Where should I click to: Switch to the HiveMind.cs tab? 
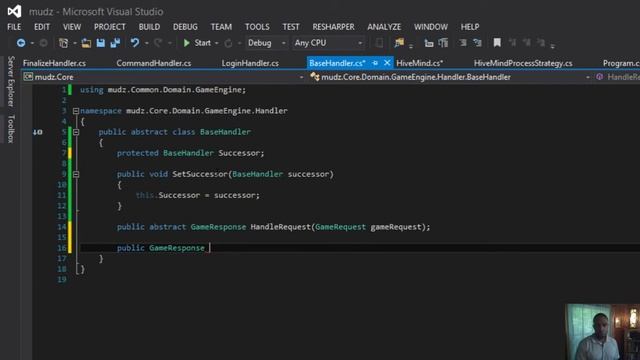pyautogui.click(x=420, y=63)
